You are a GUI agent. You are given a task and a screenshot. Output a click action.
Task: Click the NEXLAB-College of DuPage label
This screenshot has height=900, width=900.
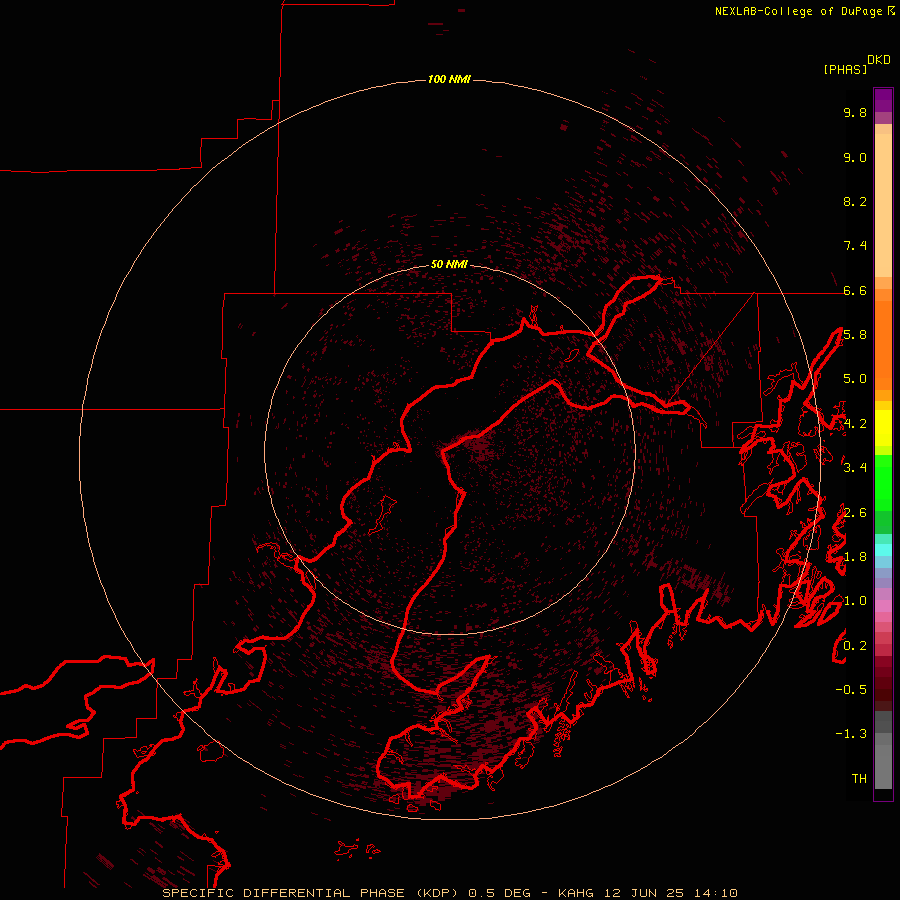[798, 11]
